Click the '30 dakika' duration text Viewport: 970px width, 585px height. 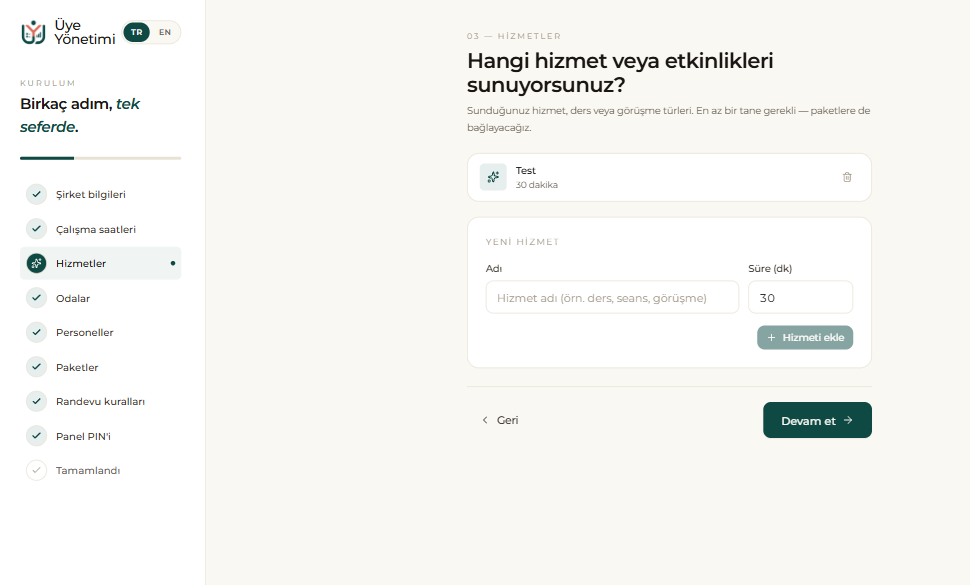[537, 185]
